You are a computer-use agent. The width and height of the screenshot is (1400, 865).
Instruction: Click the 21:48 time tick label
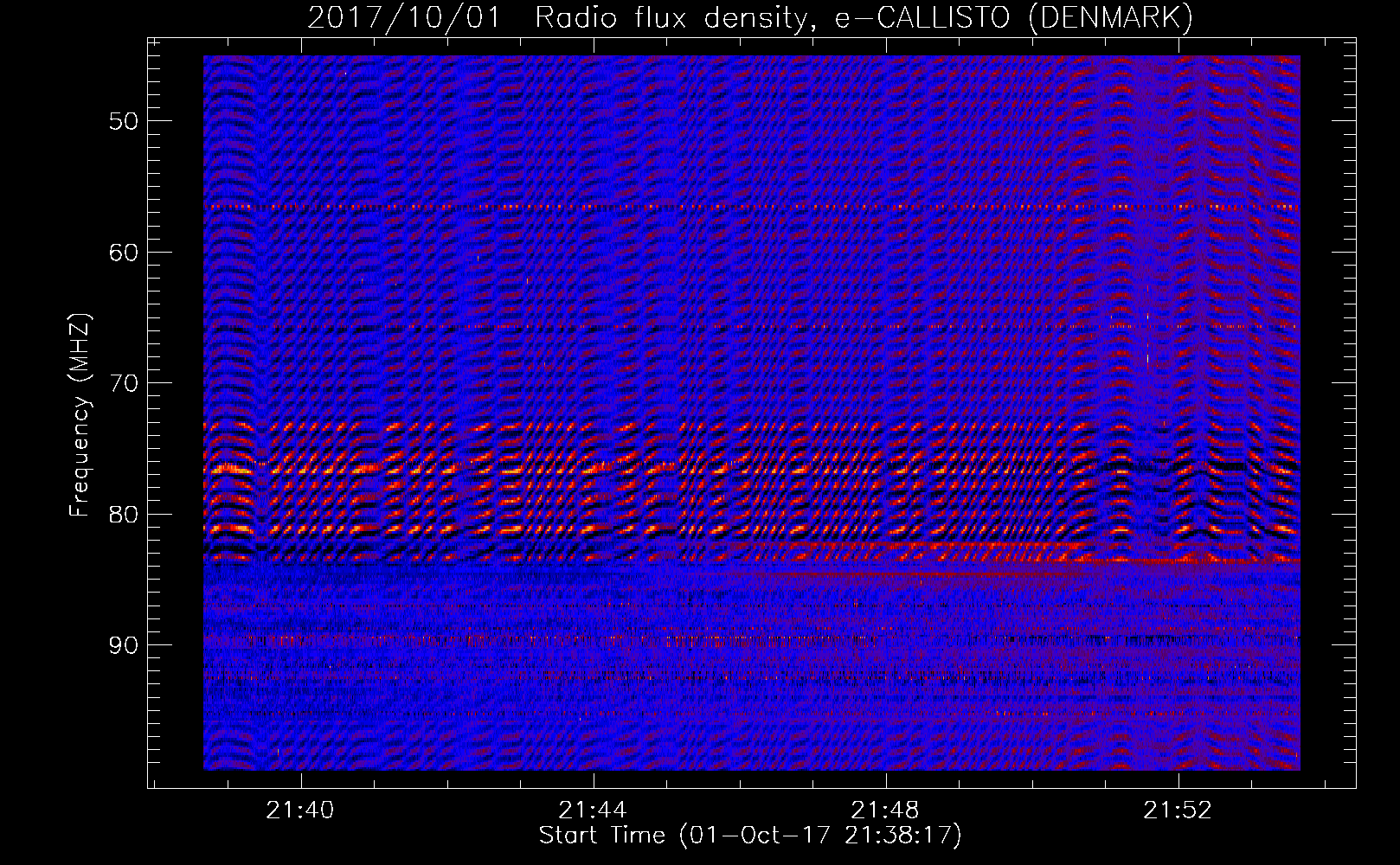[x=885, y=811]
